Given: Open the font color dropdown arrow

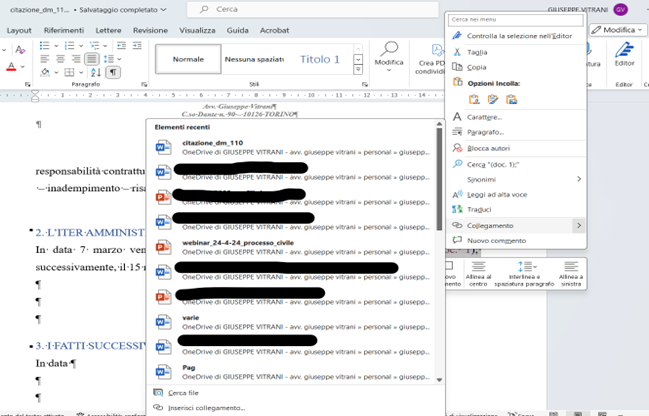Looking at the screenshot, I should [22, 67].
